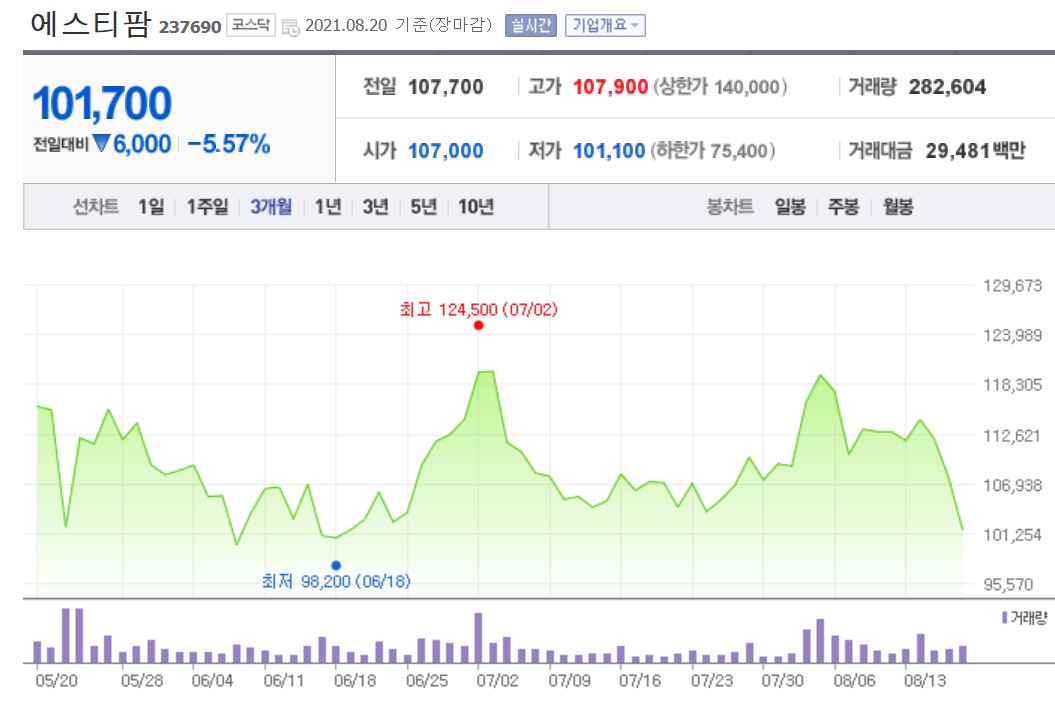Select the 3개월 line chart tab

(x=271, y=207)
